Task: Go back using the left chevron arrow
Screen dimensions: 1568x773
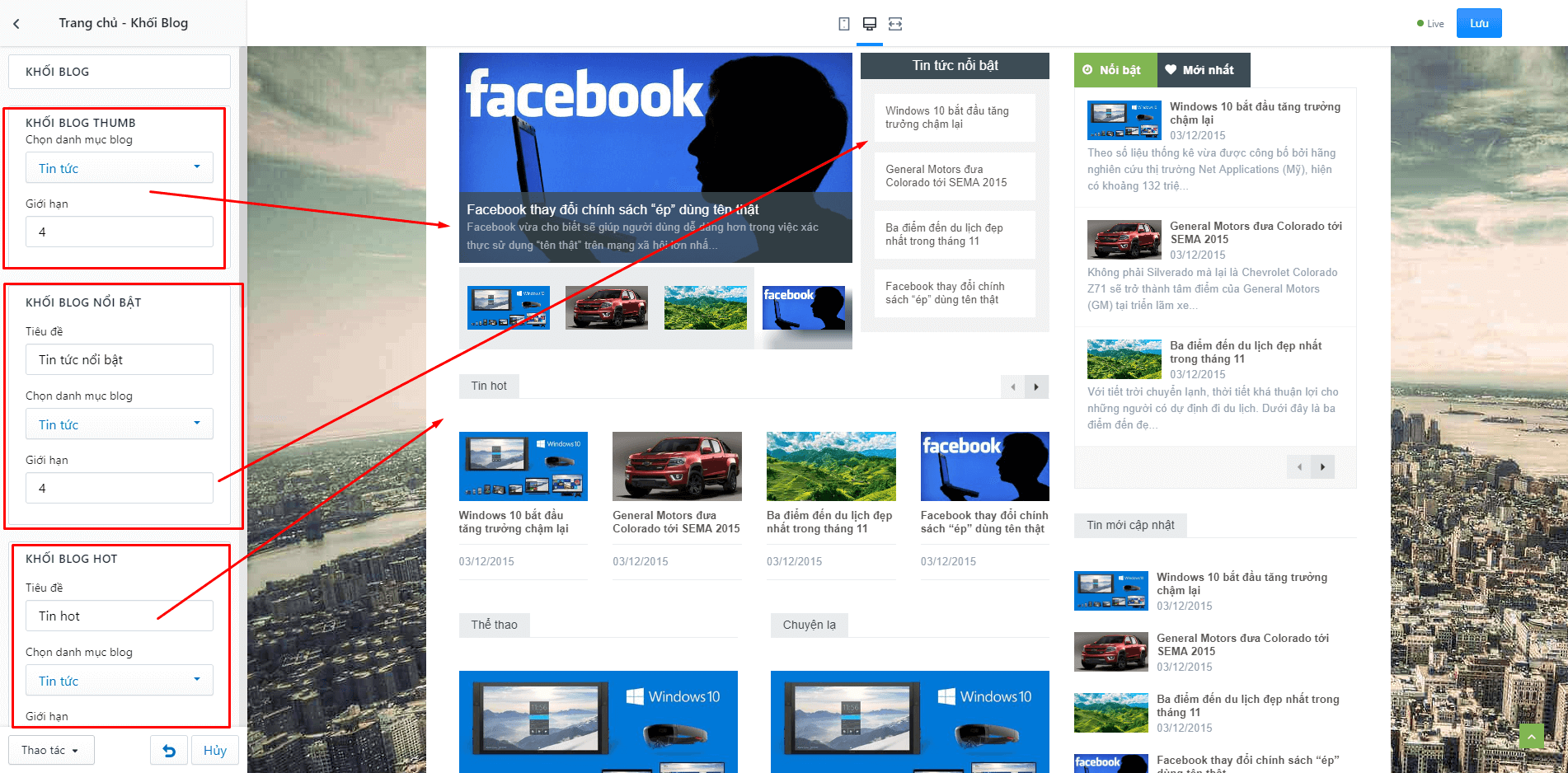Action: (16, 24)
